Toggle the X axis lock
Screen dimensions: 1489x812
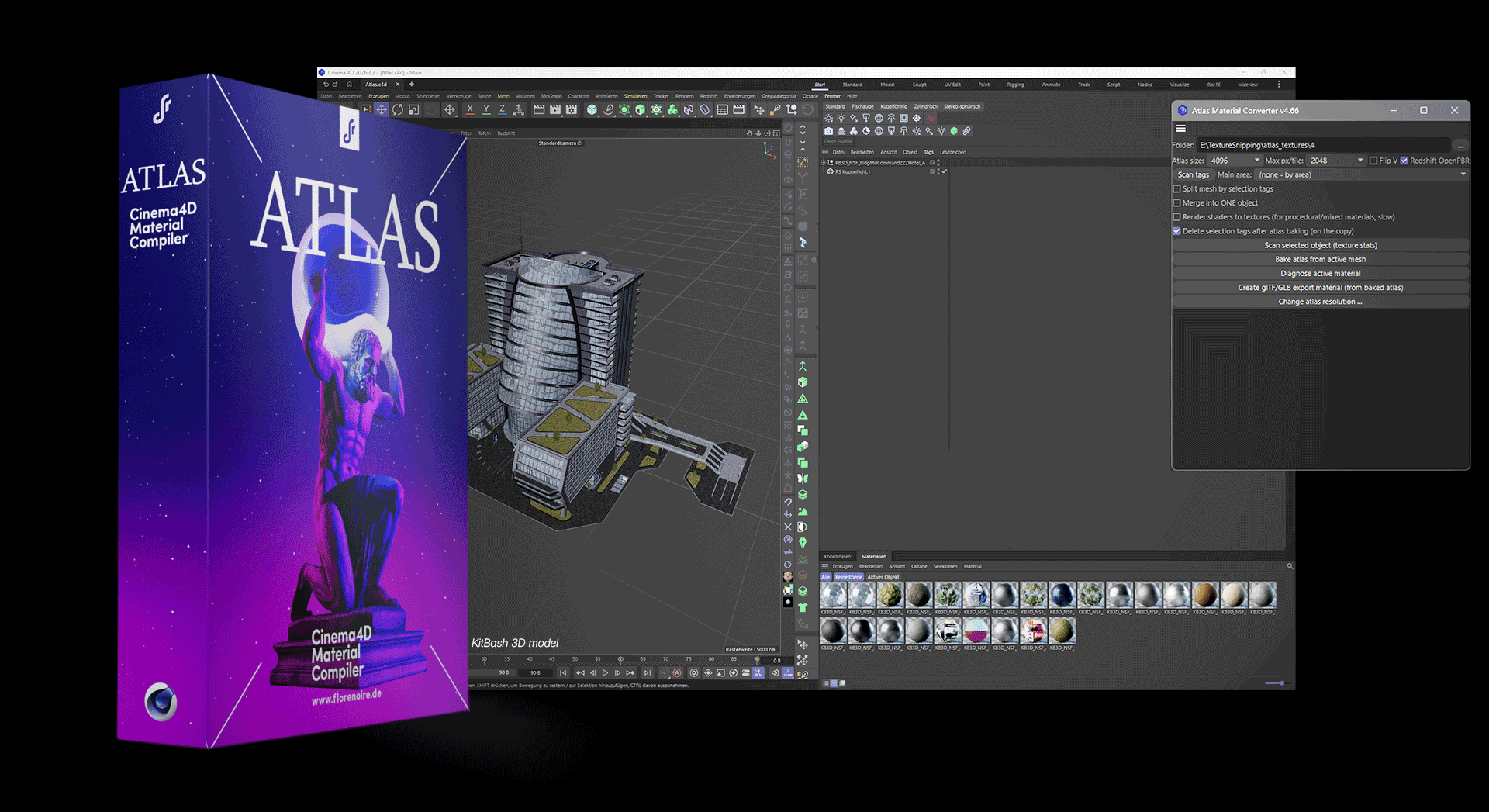[470, 109]
